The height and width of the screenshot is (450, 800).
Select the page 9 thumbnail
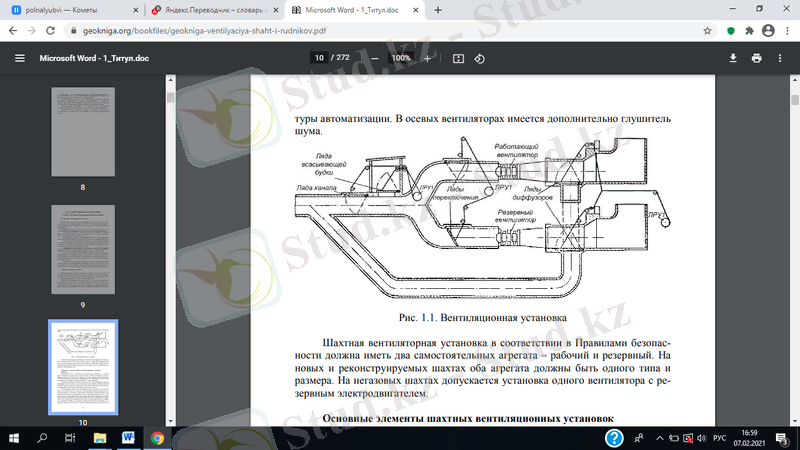[83, 249]
